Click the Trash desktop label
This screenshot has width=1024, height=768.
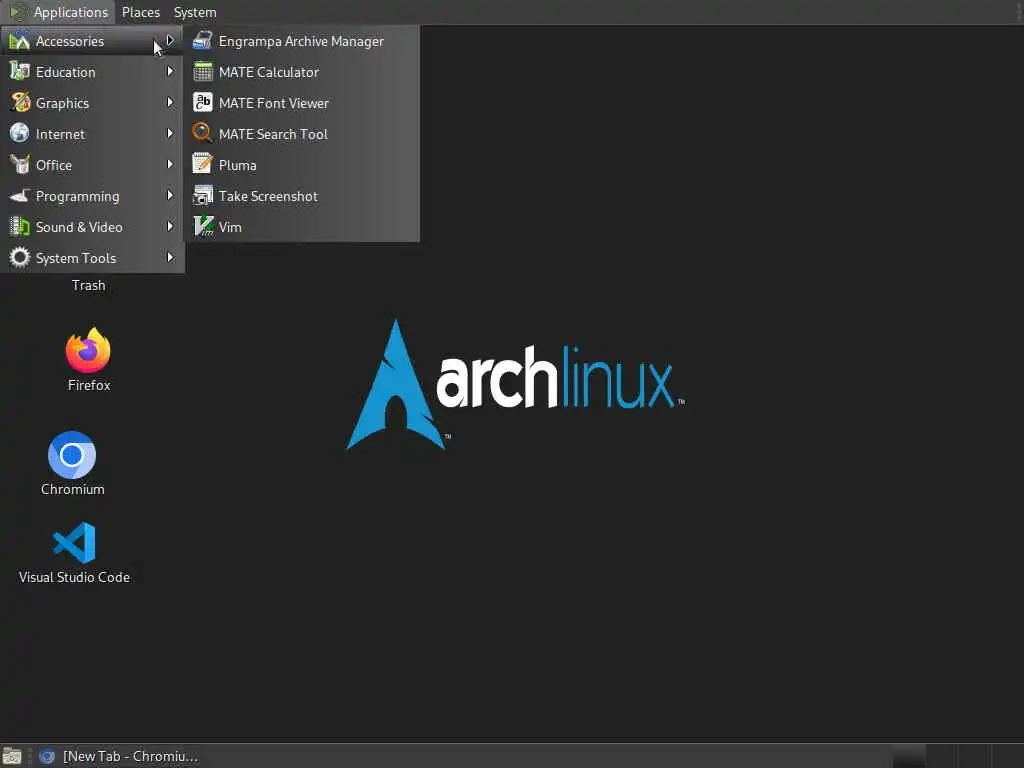pos(88,285)
